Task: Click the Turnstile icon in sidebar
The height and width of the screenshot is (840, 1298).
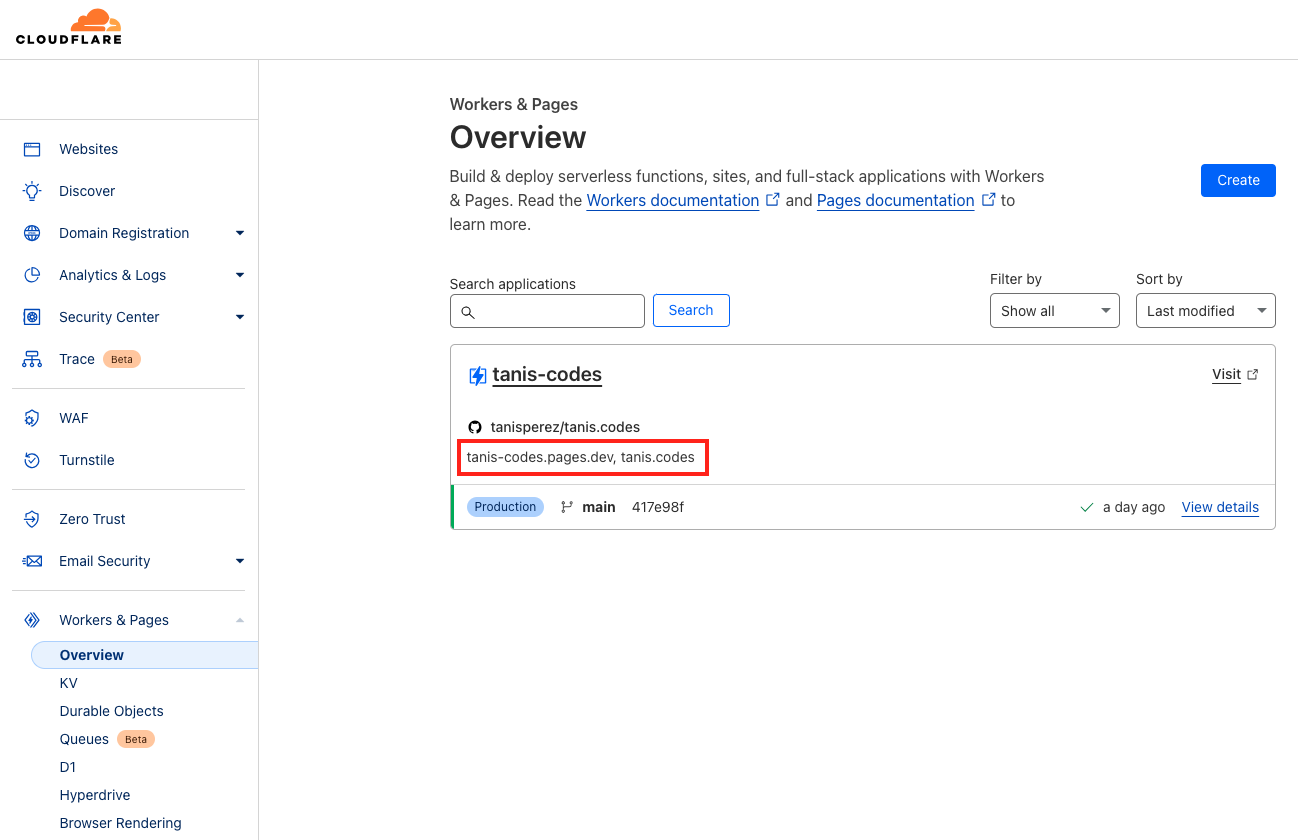Action: [x=32, y=460]
